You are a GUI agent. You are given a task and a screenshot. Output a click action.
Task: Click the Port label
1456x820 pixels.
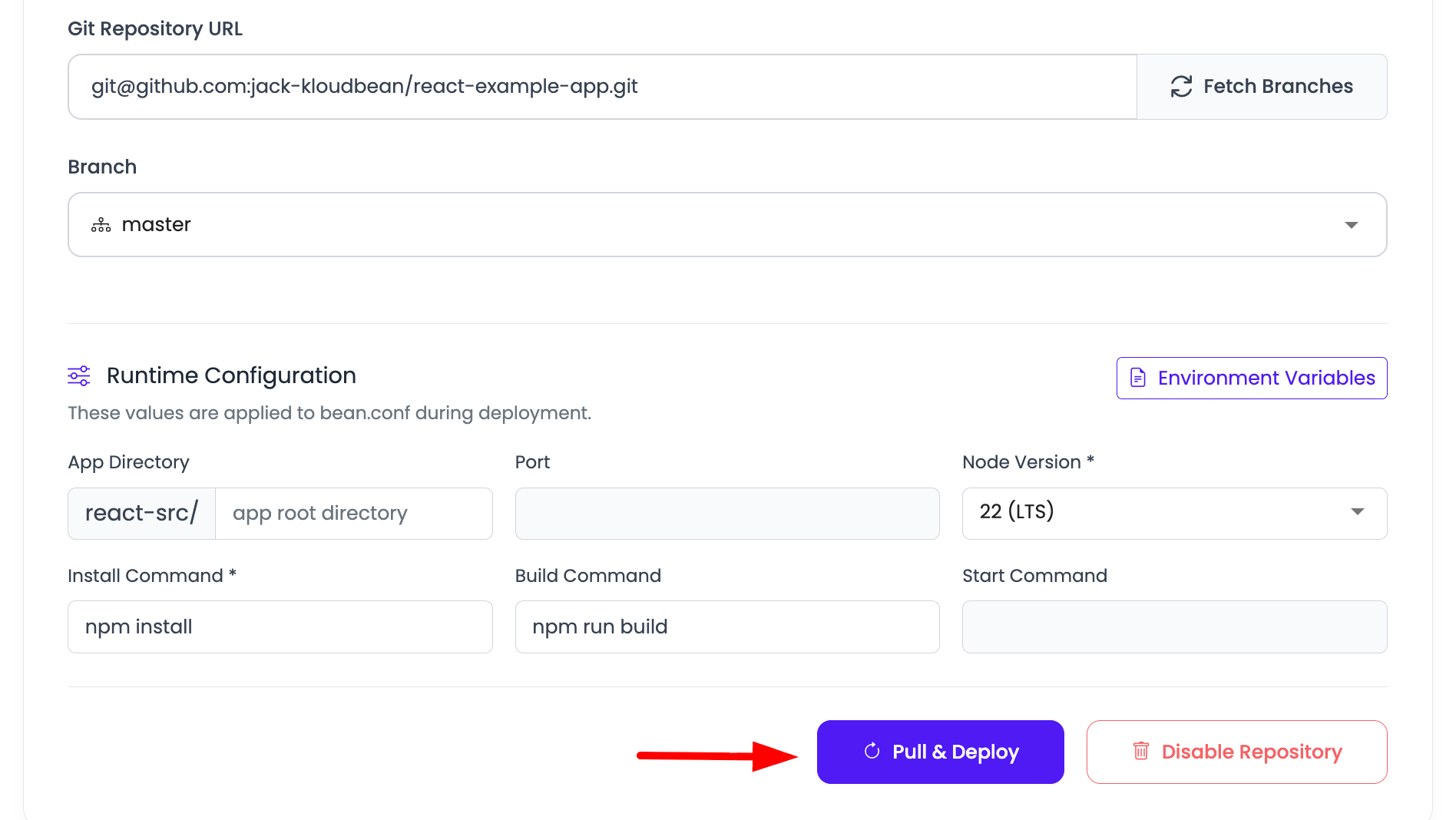pos(532,462)
